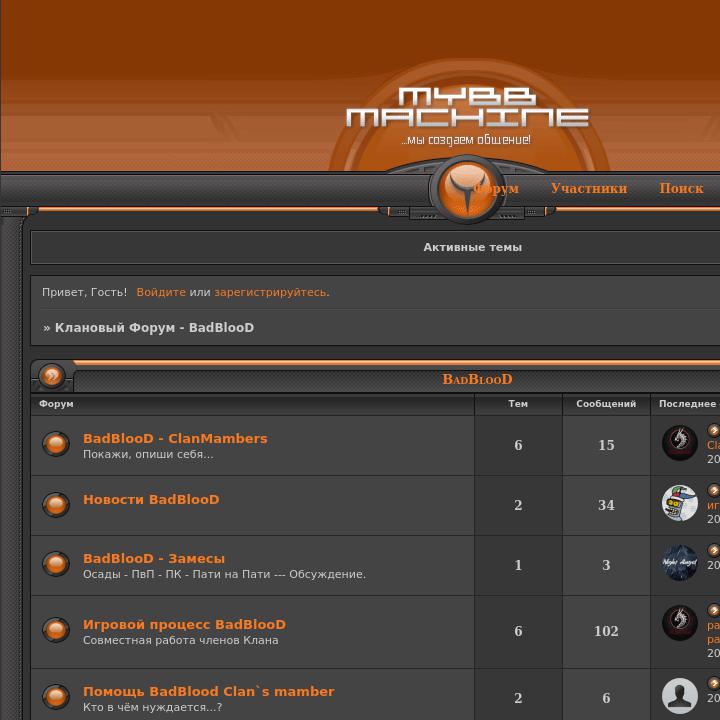720x720 pixels.
Task: Click 'Осады - ПвП - ПК' description text
Action: (x=224, y=574)
